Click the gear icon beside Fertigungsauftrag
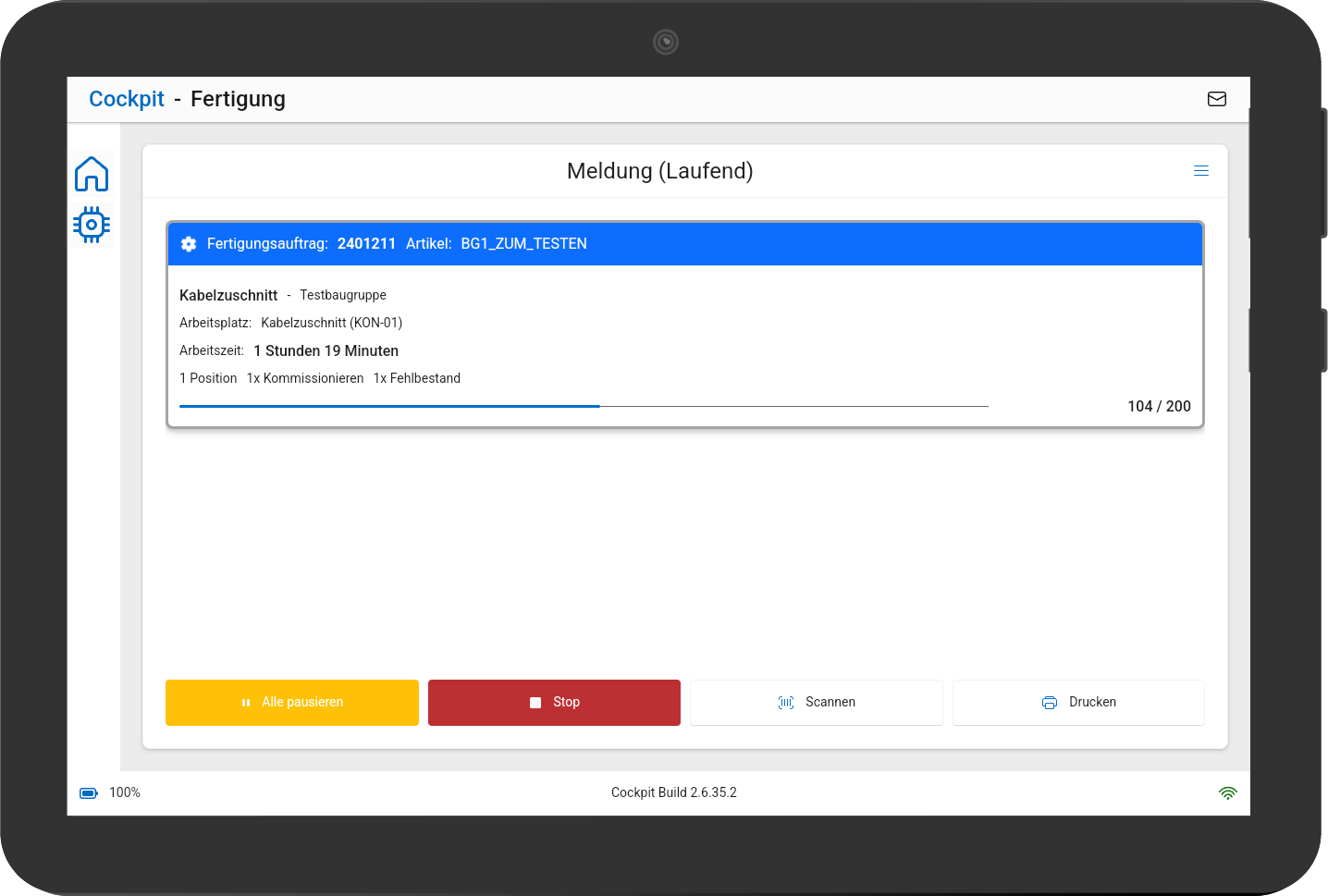The image size is (1328, 896). point(189,244)
